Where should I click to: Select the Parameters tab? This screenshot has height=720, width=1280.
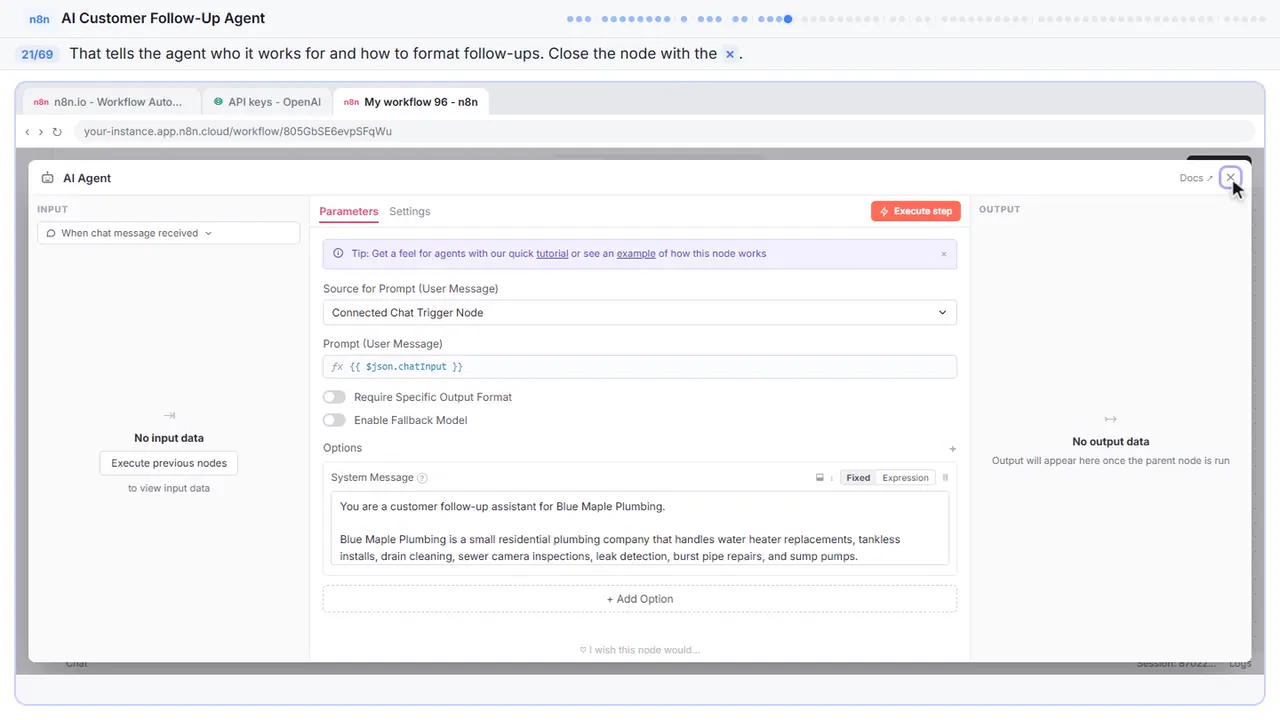(x=349, y=211)
